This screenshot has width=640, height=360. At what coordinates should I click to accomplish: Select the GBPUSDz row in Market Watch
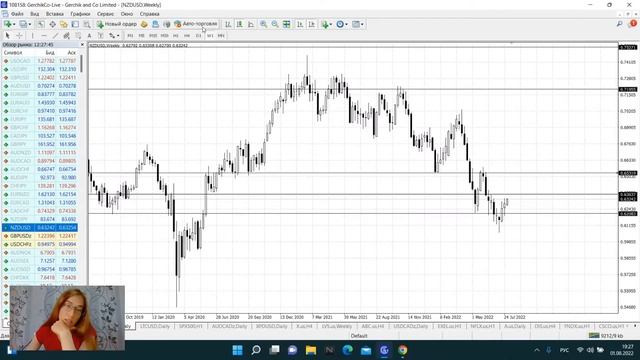(x=40, y=236)
